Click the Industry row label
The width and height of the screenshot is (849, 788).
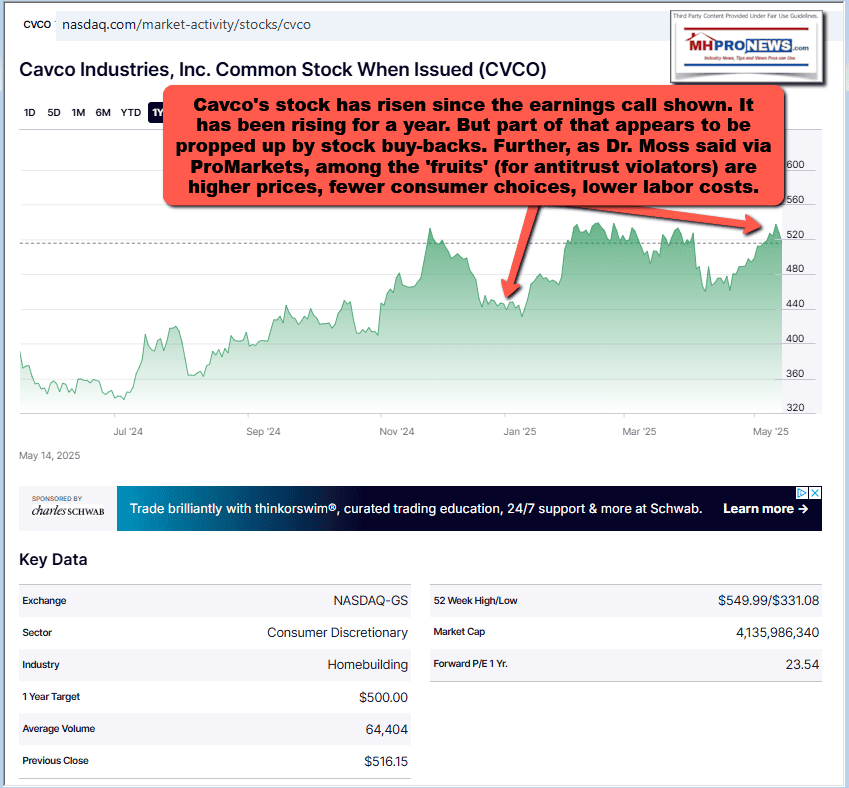tap(41, 665)
